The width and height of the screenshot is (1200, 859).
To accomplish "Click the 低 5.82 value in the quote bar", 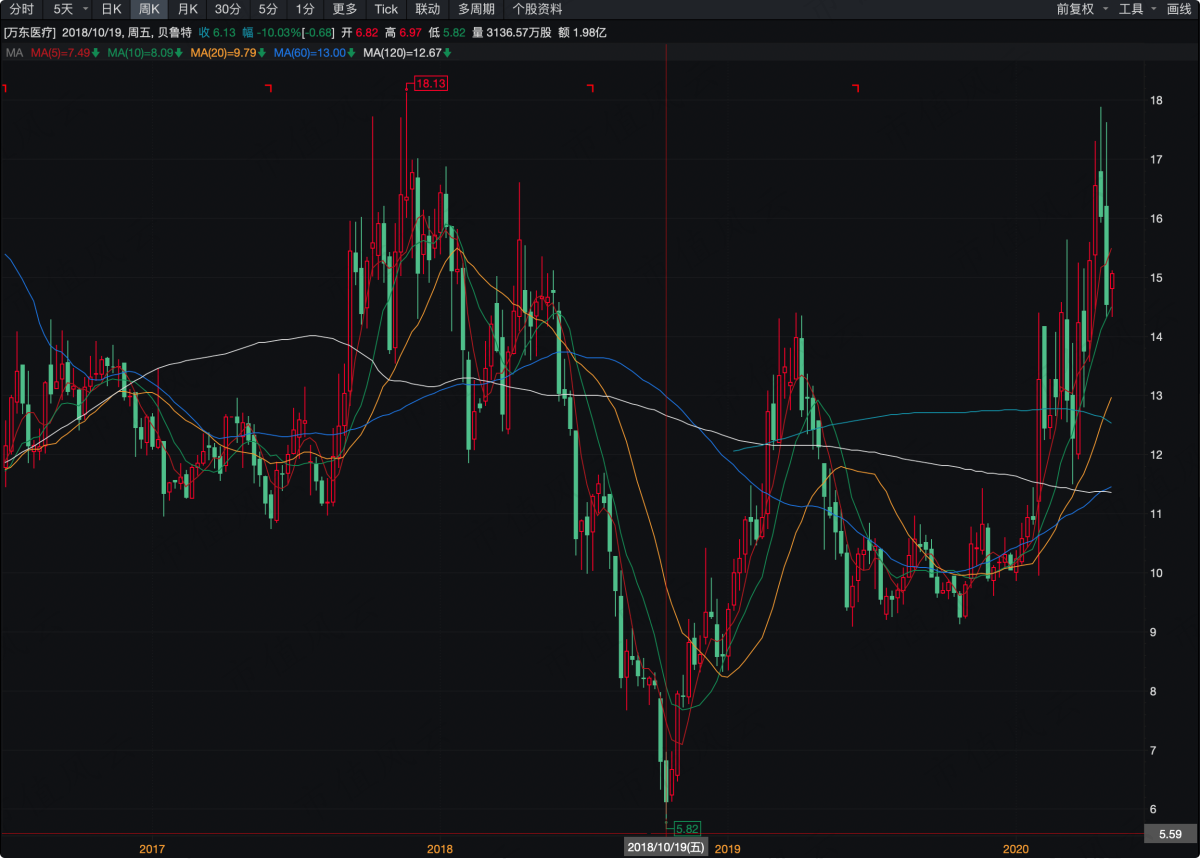I will [x=447, y=32].
